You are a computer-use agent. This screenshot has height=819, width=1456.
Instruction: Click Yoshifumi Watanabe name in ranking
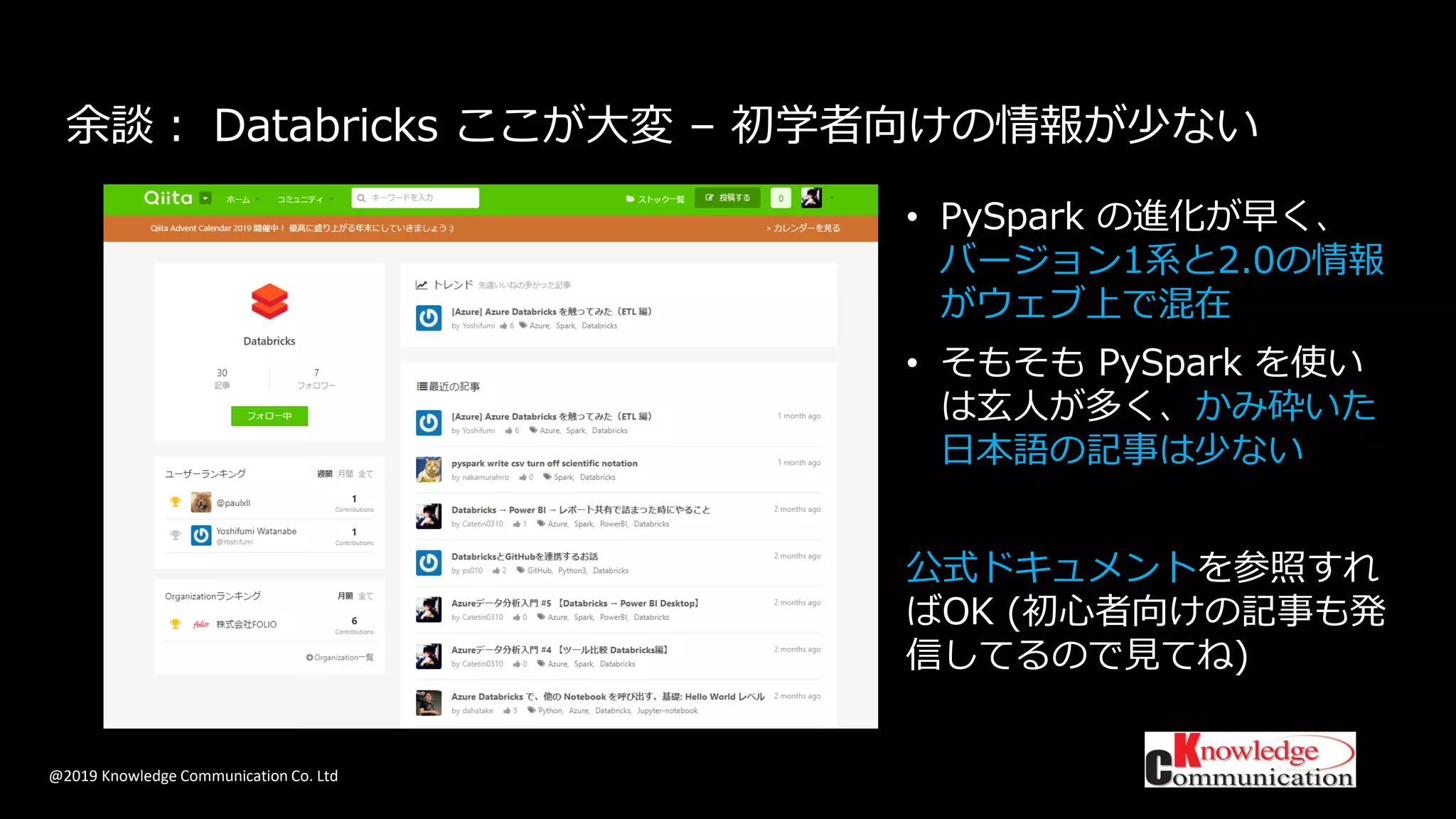(257, 531)
